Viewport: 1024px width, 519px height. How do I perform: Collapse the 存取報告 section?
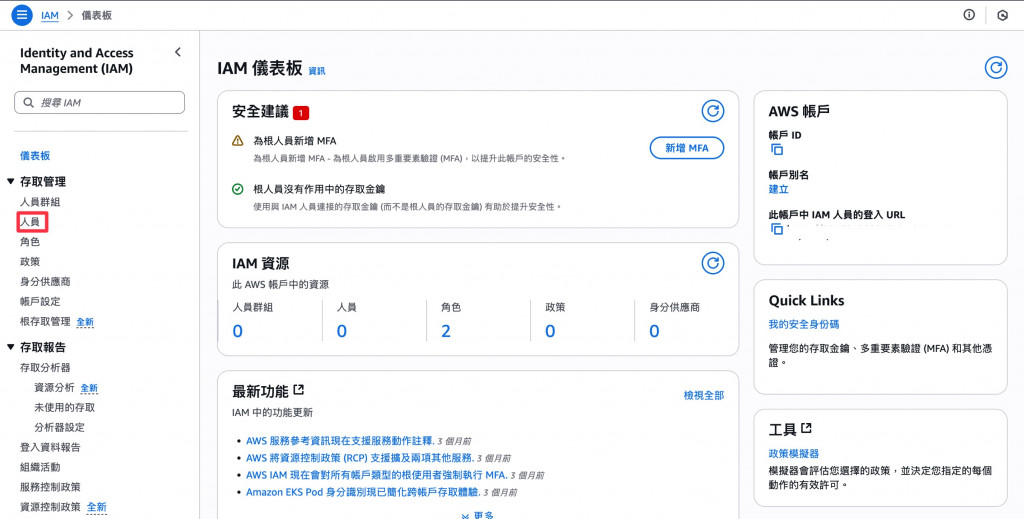[x=10, y=347]
